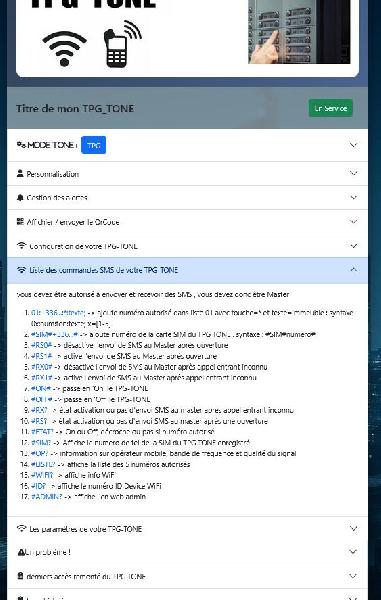Open the Personnalisation accordion header
The image size is (381, 600).
pos(187,173)
